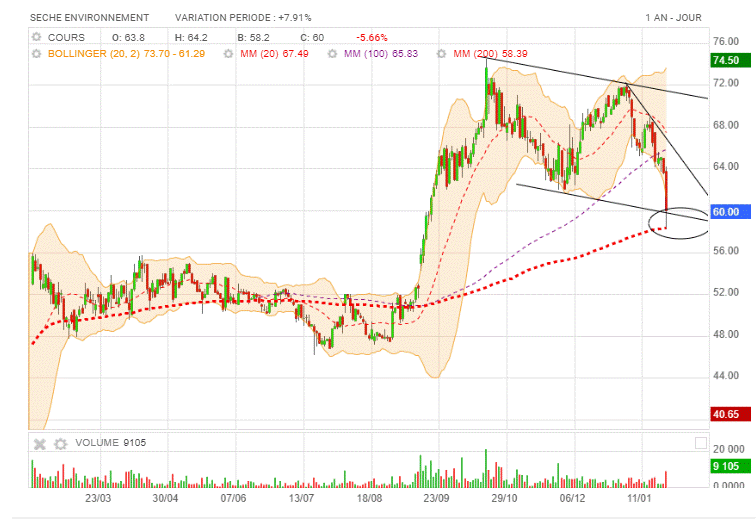Image resolution: width=756 pixels, height=519 pixels.
Task: Click the 18/08 date axis label
Action: [x=369, y=498]
